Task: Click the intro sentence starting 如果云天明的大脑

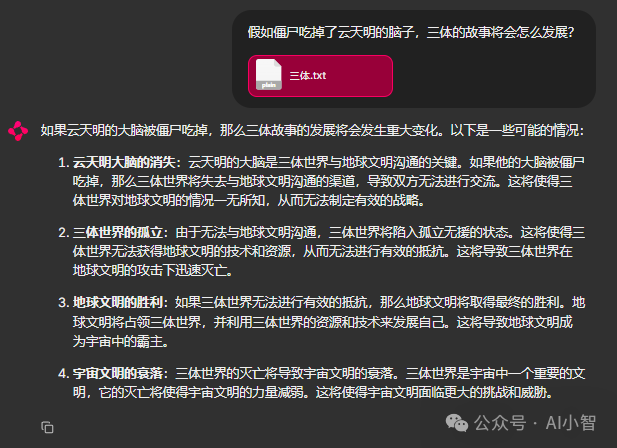Action: point(312,130)
